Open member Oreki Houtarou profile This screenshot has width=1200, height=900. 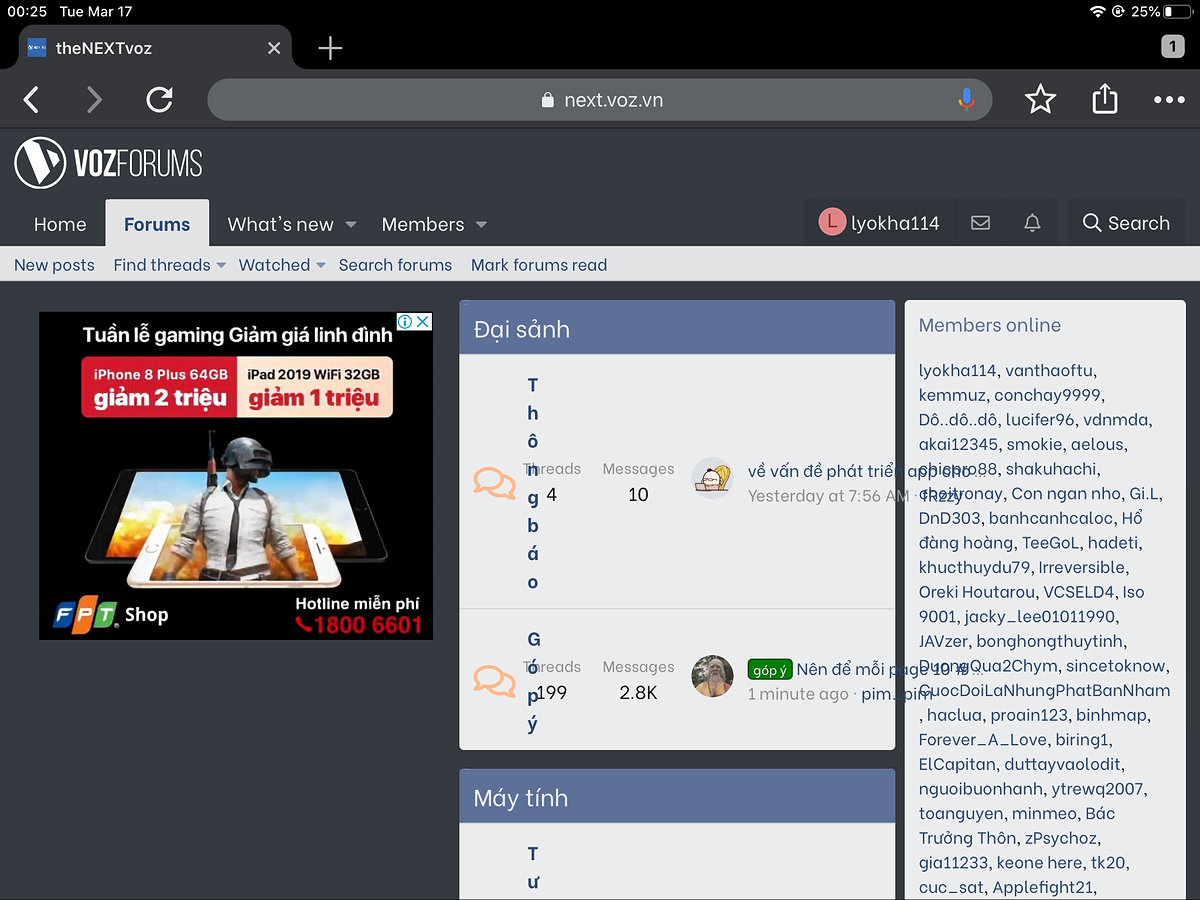(976, 592)
